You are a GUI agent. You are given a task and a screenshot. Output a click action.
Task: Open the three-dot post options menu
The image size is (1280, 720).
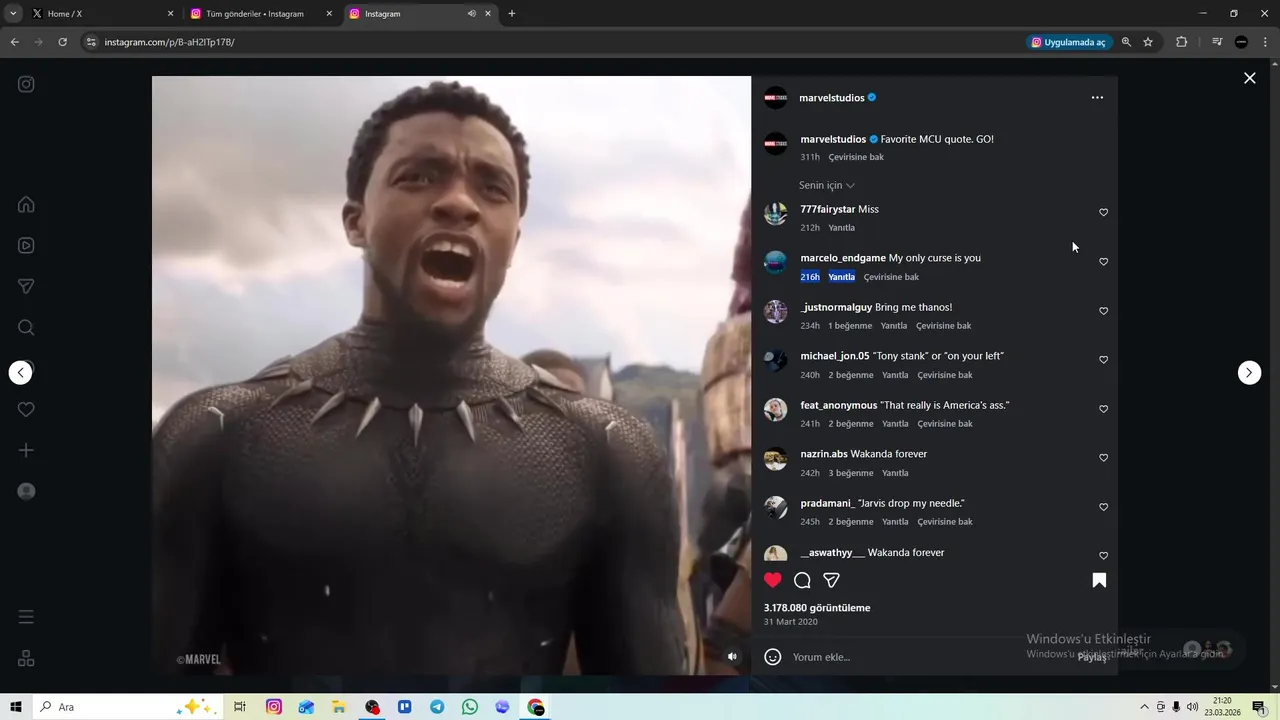click(1097, 98)
